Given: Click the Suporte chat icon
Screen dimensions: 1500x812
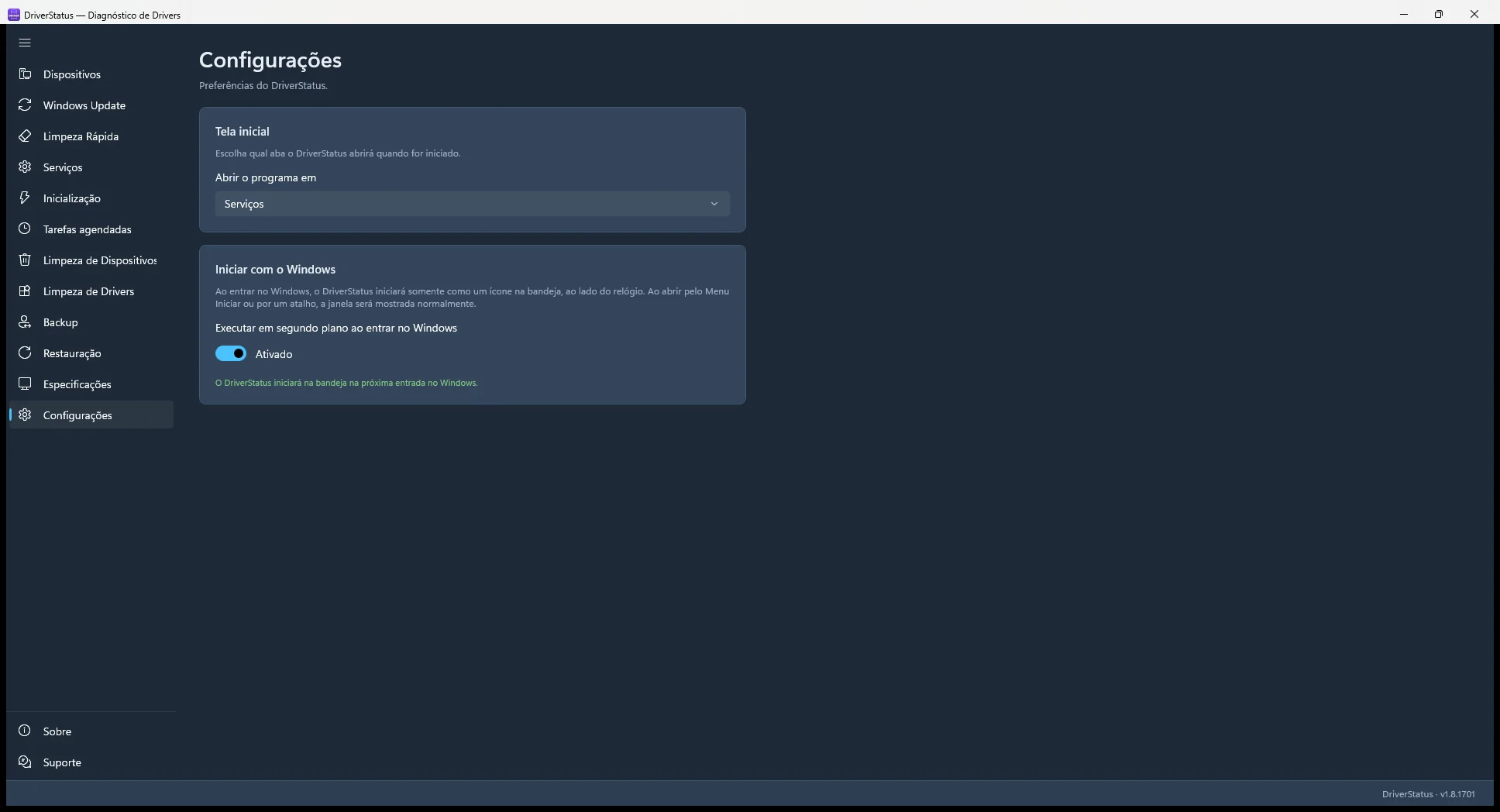Looking at the screenshot, I should (x=25, y=762).
